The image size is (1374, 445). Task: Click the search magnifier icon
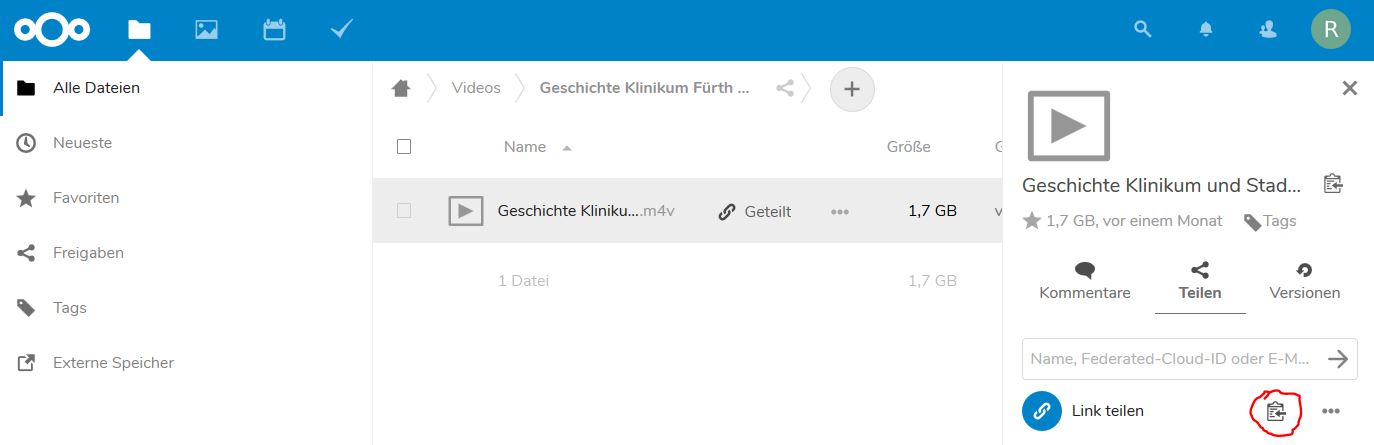pyautogui.click(x=1142, y=30)
